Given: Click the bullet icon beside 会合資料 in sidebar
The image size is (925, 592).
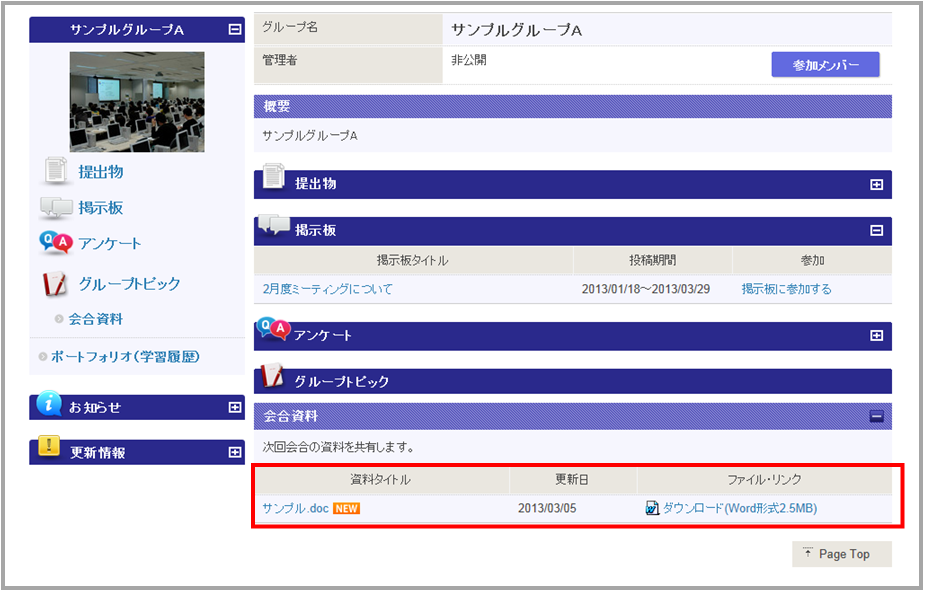Looking at the screenshot, I should pos(59,319).
